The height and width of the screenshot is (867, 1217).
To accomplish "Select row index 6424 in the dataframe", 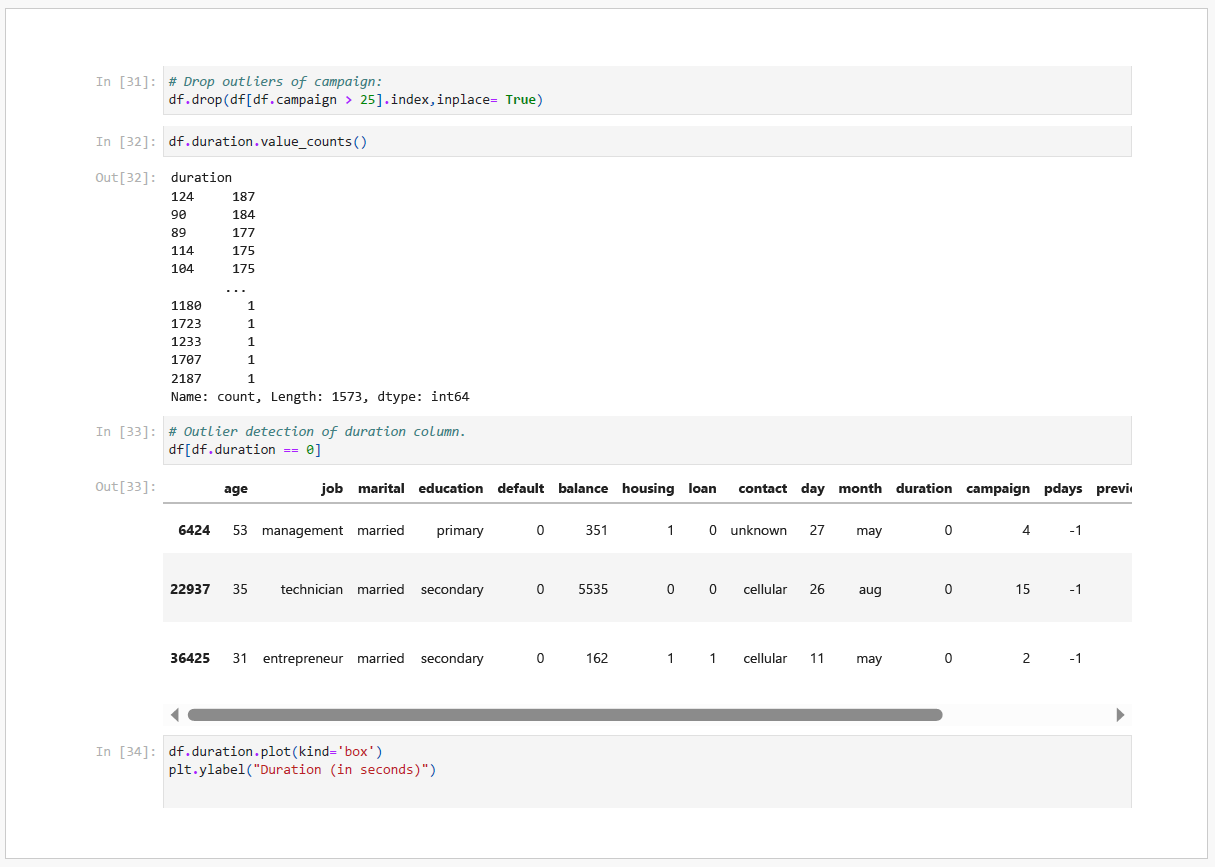I will 194,531.
